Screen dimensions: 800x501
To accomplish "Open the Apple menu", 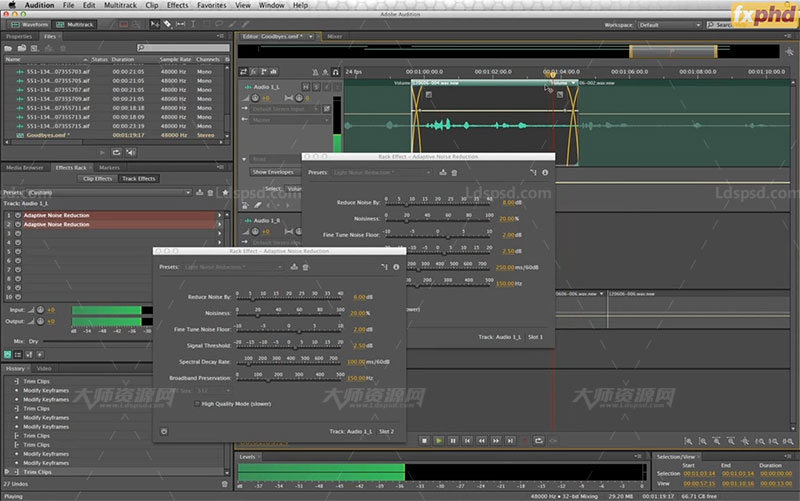I will (12, 5).
